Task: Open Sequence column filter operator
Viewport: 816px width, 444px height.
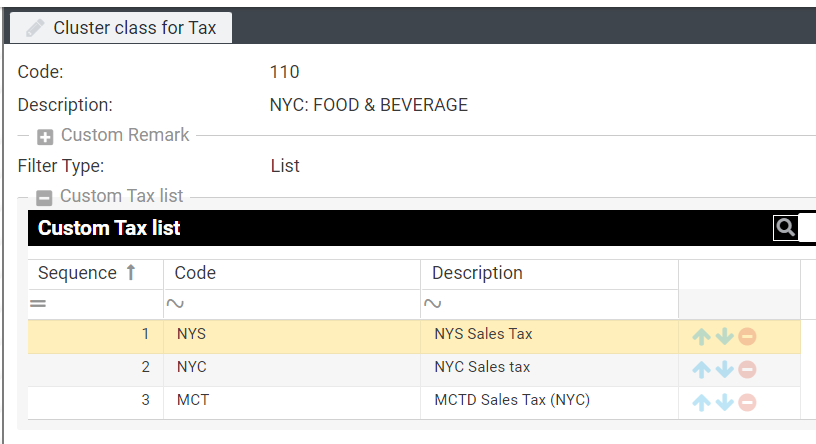Action: [38, 304]
